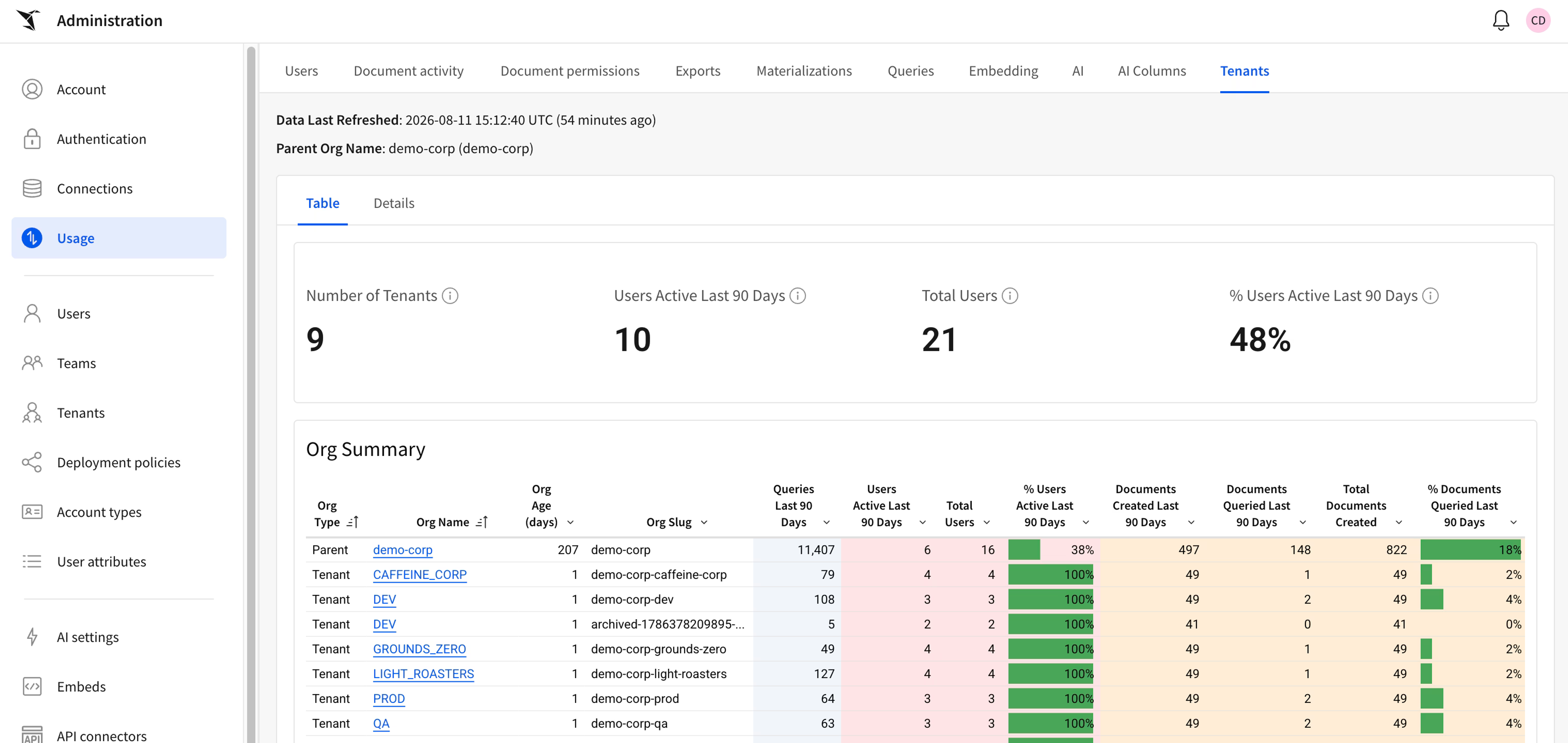Switch to the Queries tab
Screen dimensions: 1568x743
[x=911, y=71]
